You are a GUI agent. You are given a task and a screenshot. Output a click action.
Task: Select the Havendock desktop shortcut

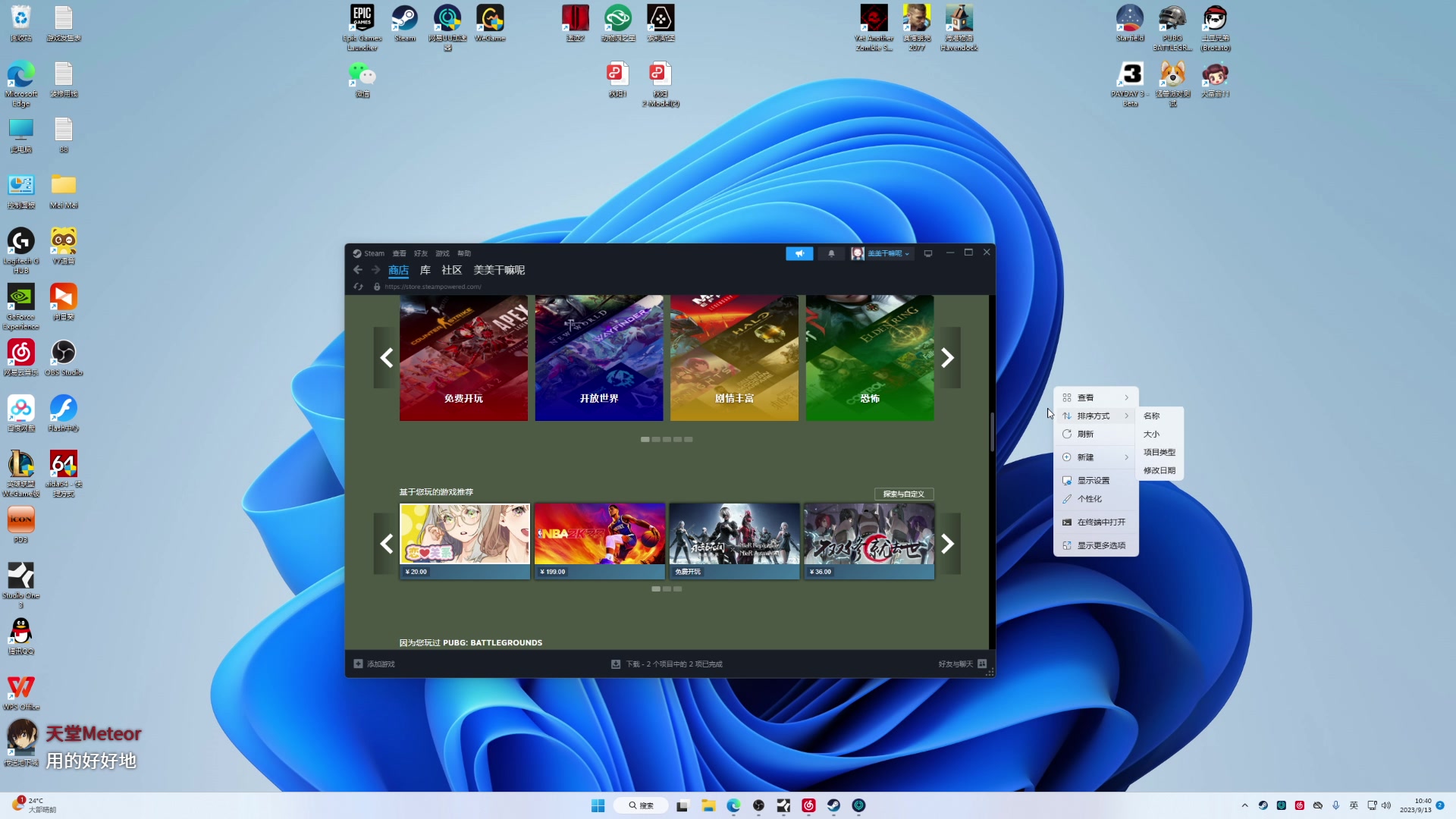[959, 27]
